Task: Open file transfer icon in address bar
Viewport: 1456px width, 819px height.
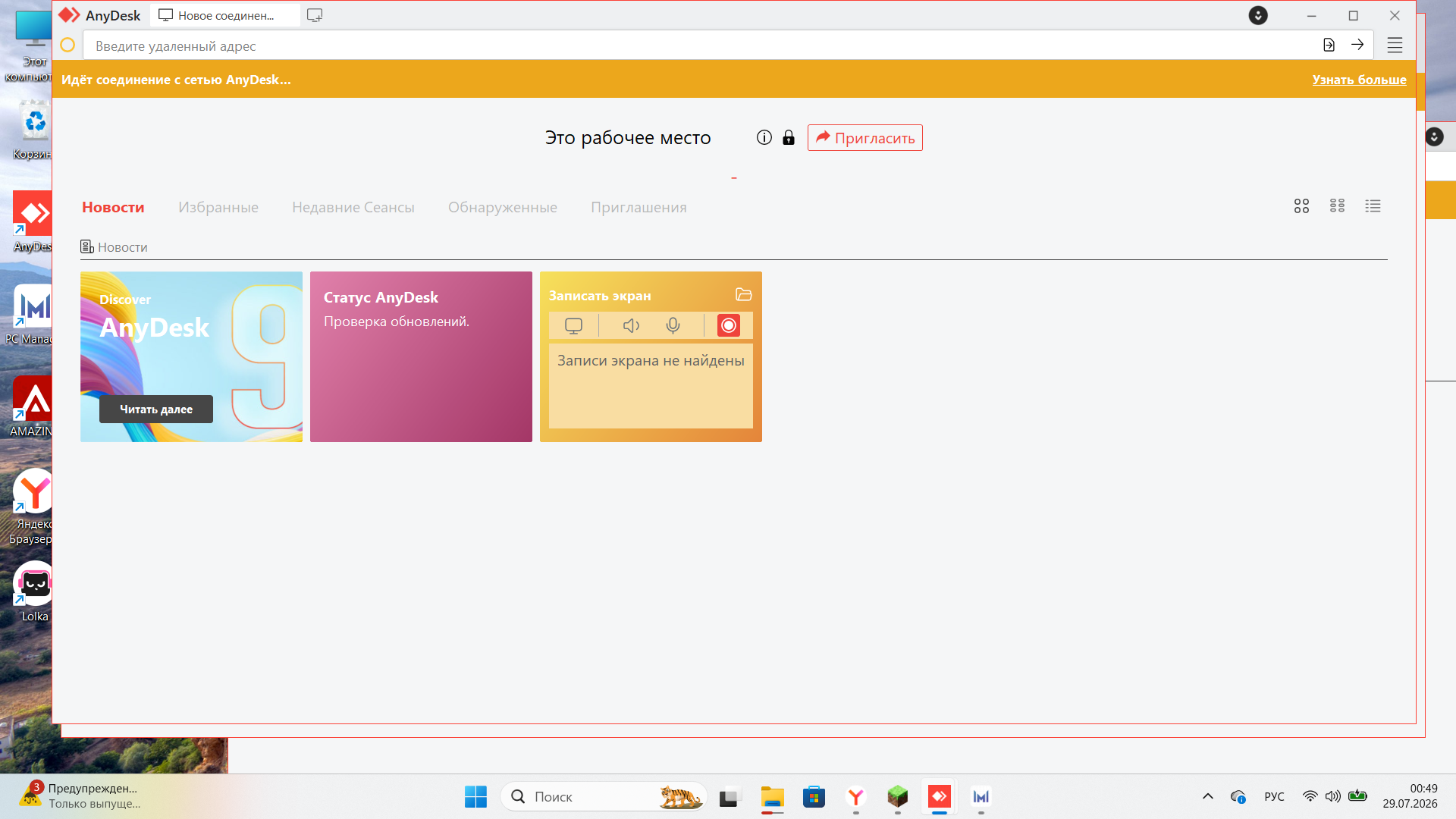Action: point(1329,45)
